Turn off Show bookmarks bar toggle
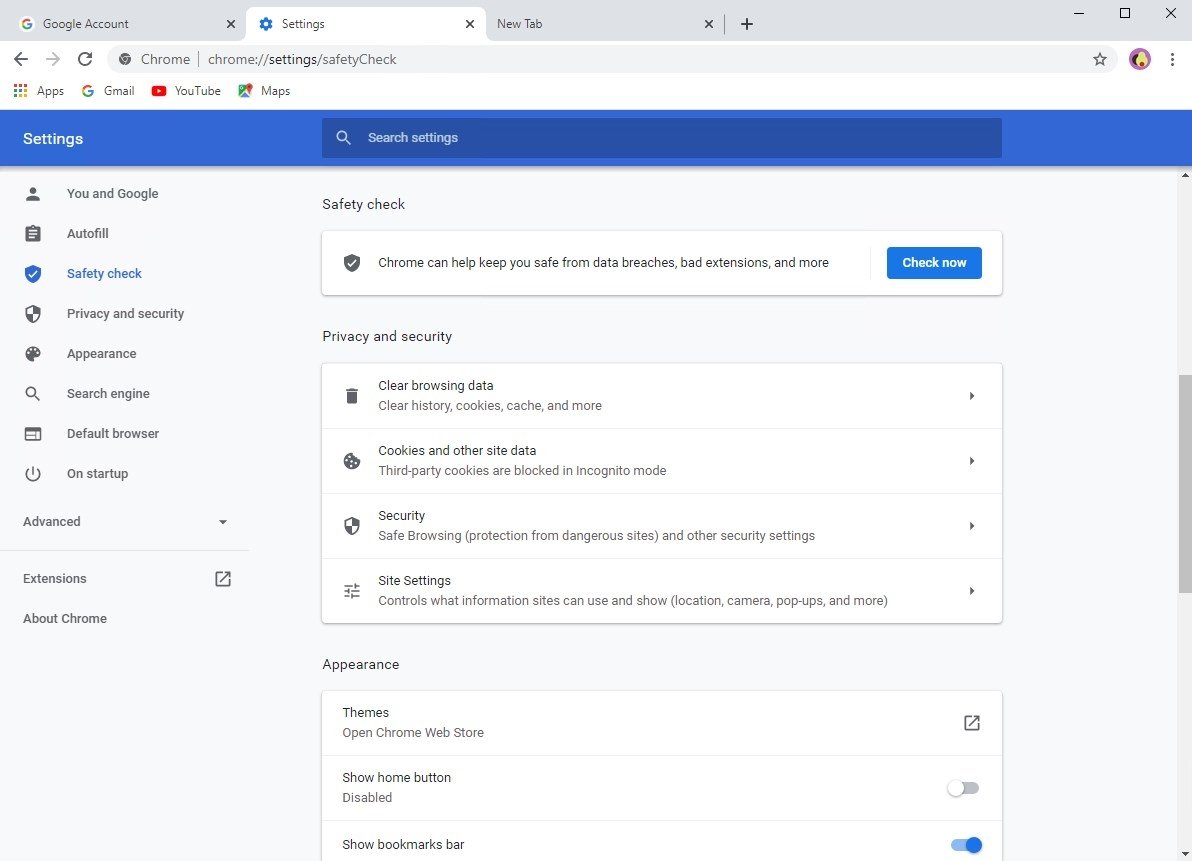The image size is (1192, 861). click(x=966, y=845)
